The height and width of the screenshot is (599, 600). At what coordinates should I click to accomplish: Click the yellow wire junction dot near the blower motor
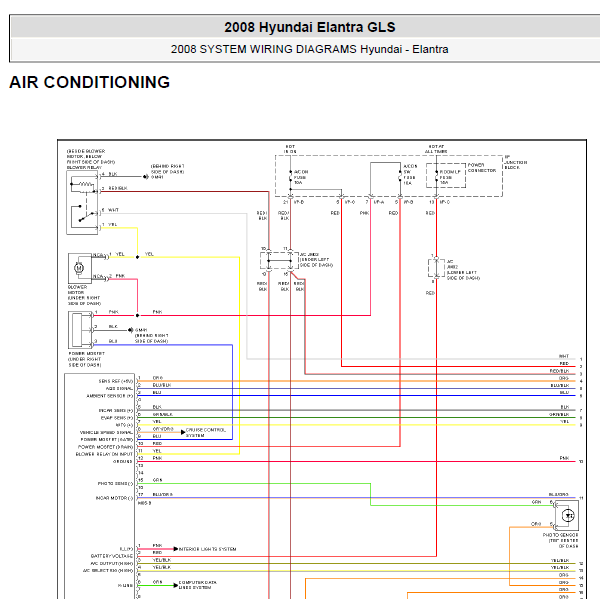pos(137,257)
